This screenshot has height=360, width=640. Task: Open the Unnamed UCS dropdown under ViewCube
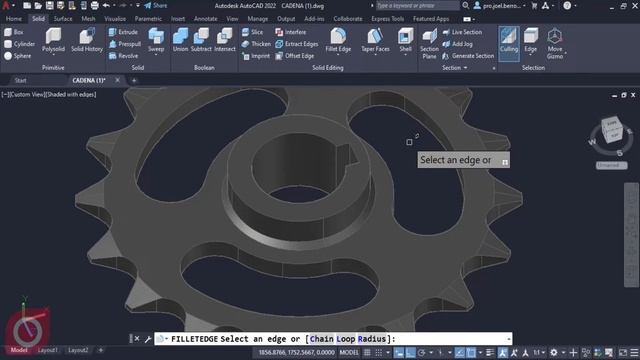(x=611, y=165)
